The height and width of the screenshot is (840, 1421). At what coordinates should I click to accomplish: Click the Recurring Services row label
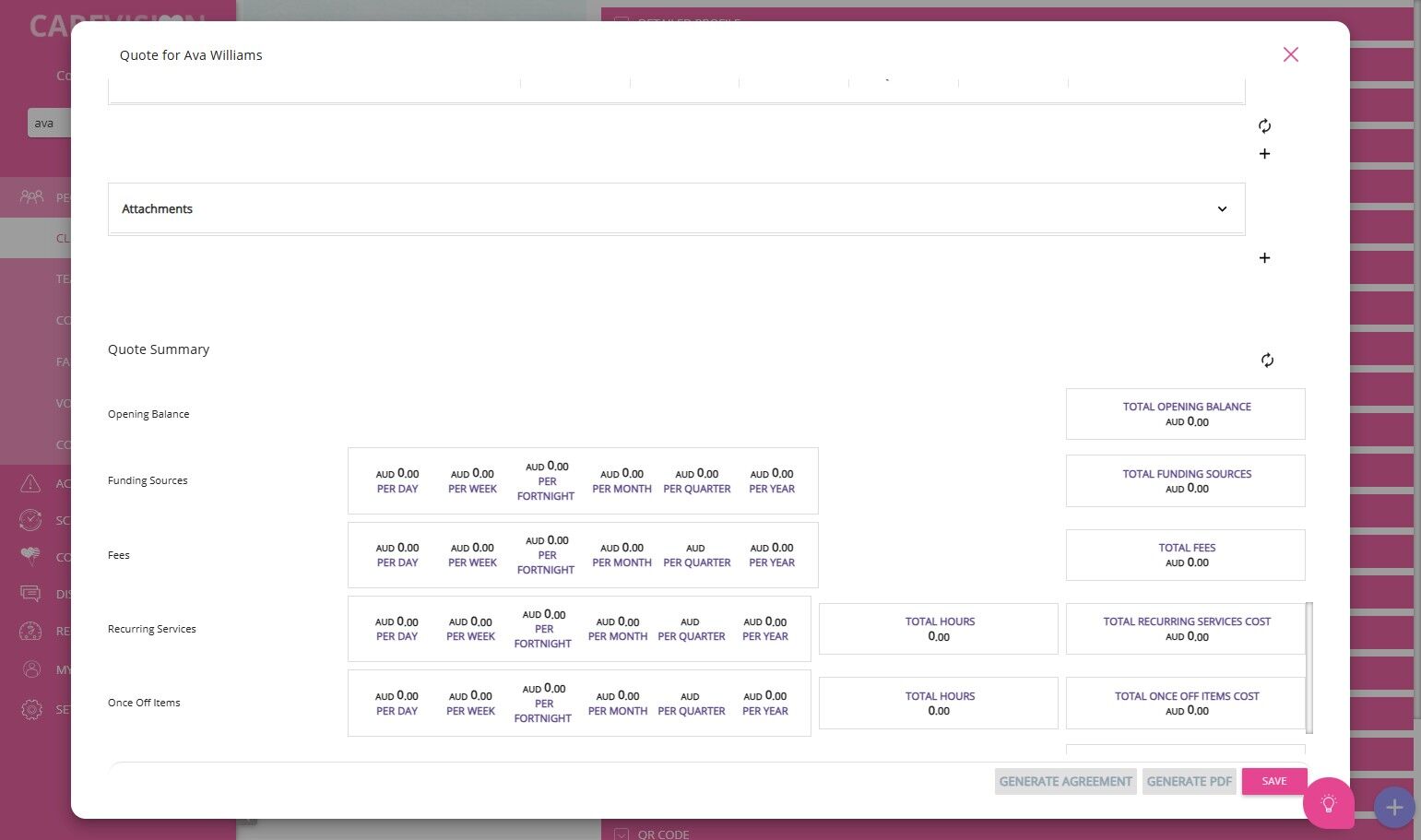click(152, 629)
